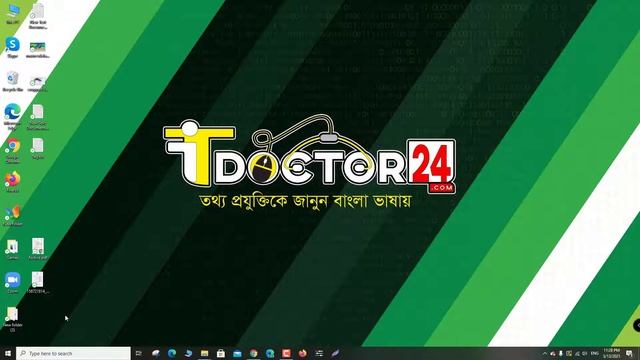Show hidden system tray icons

(x=544, y=353)
